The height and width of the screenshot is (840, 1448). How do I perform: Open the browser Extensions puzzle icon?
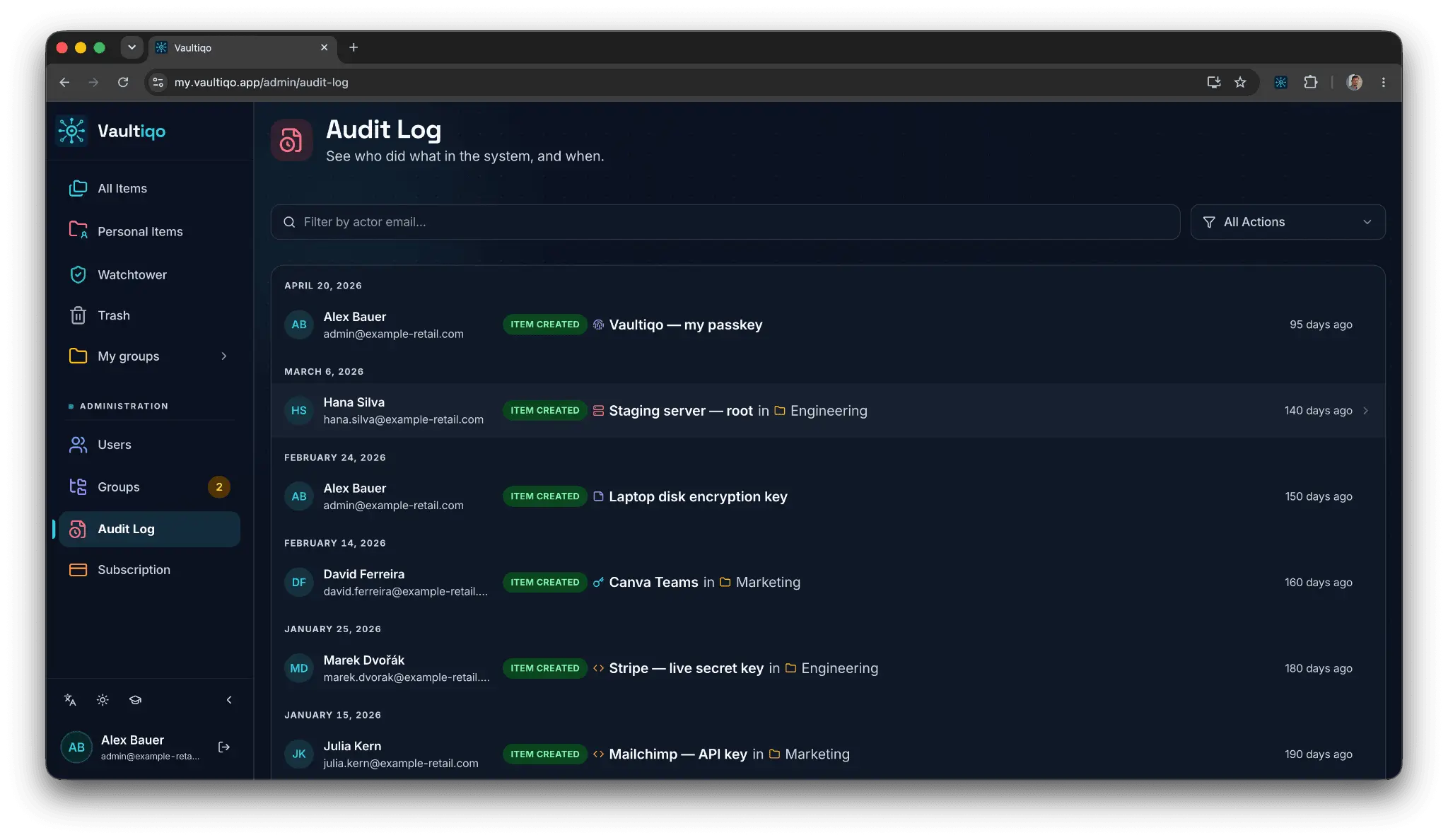click(x=1310, y=82)
